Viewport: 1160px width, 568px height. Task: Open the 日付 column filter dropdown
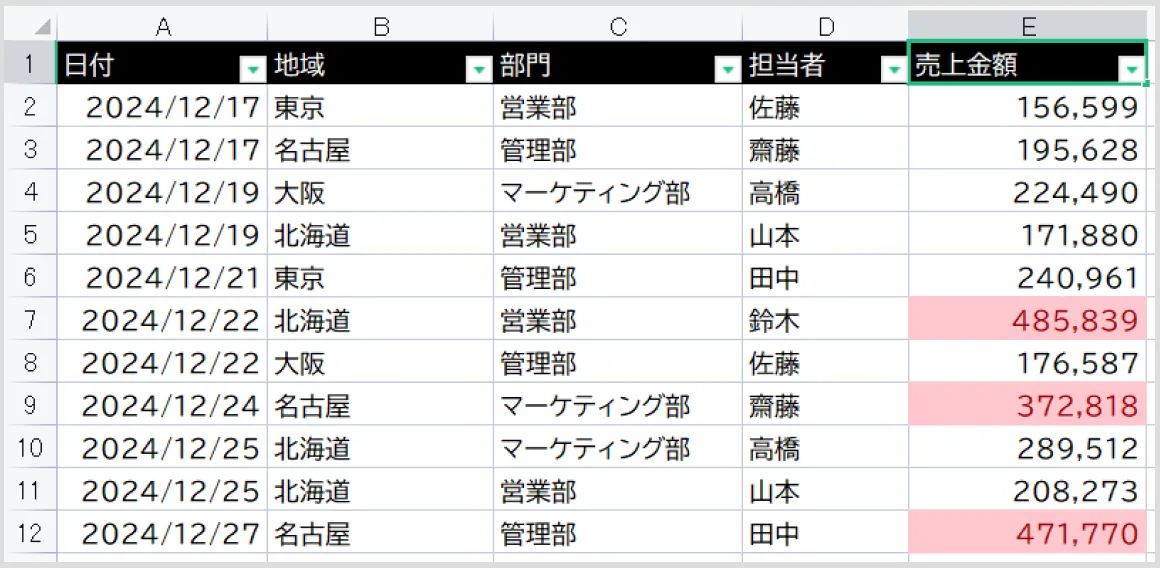(253, 70)
